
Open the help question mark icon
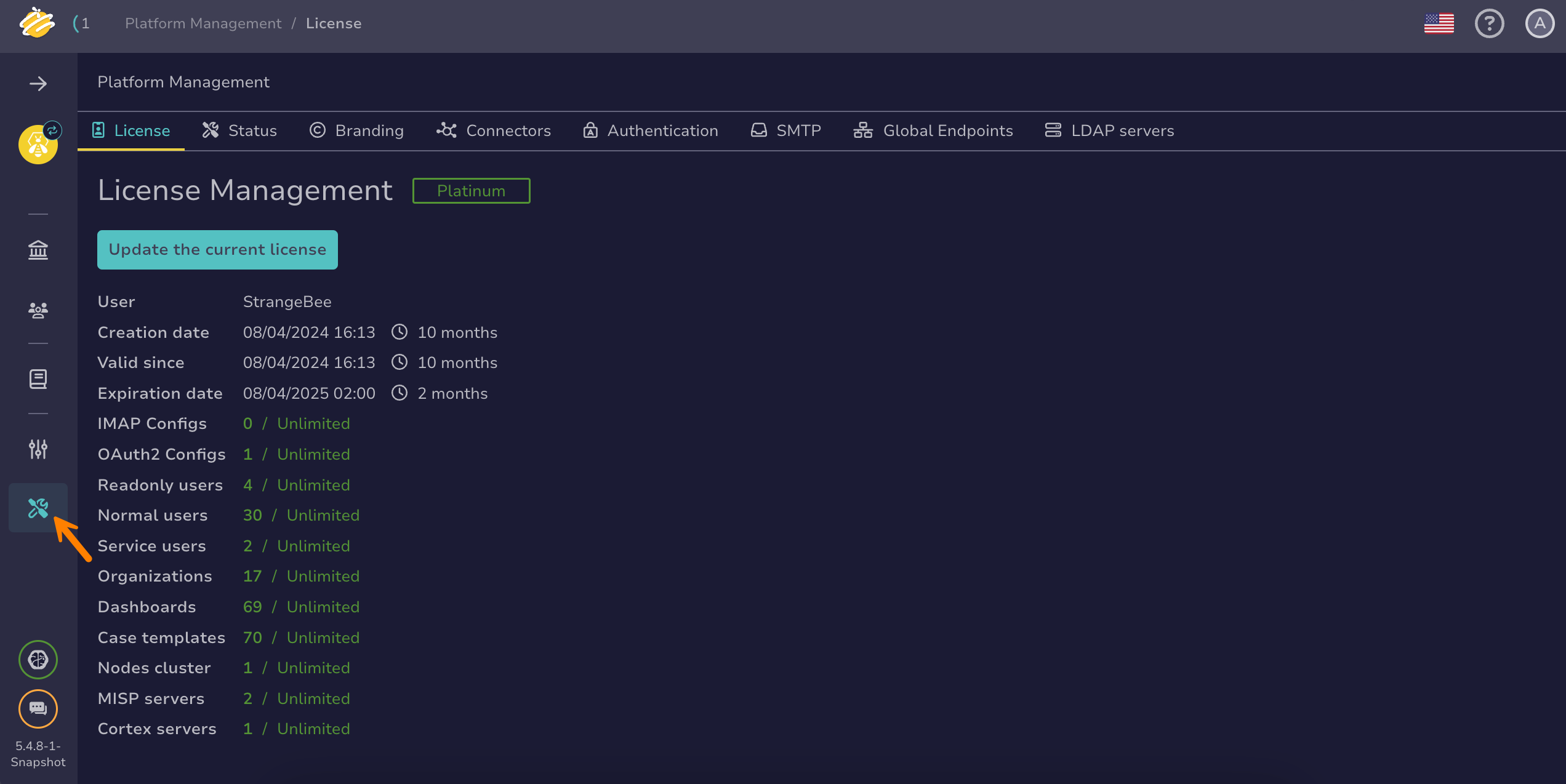(1490, 24)
